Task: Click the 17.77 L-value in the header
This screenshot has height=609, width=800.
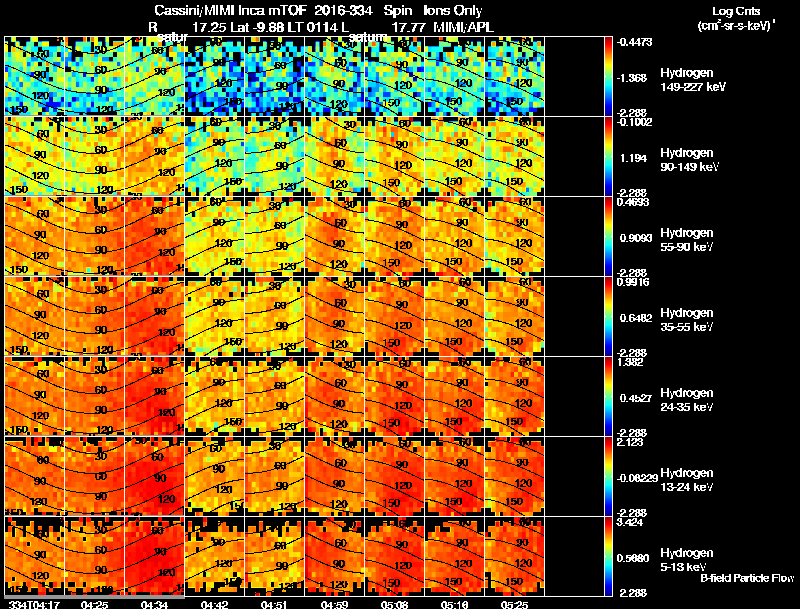Action: [408, 27]
